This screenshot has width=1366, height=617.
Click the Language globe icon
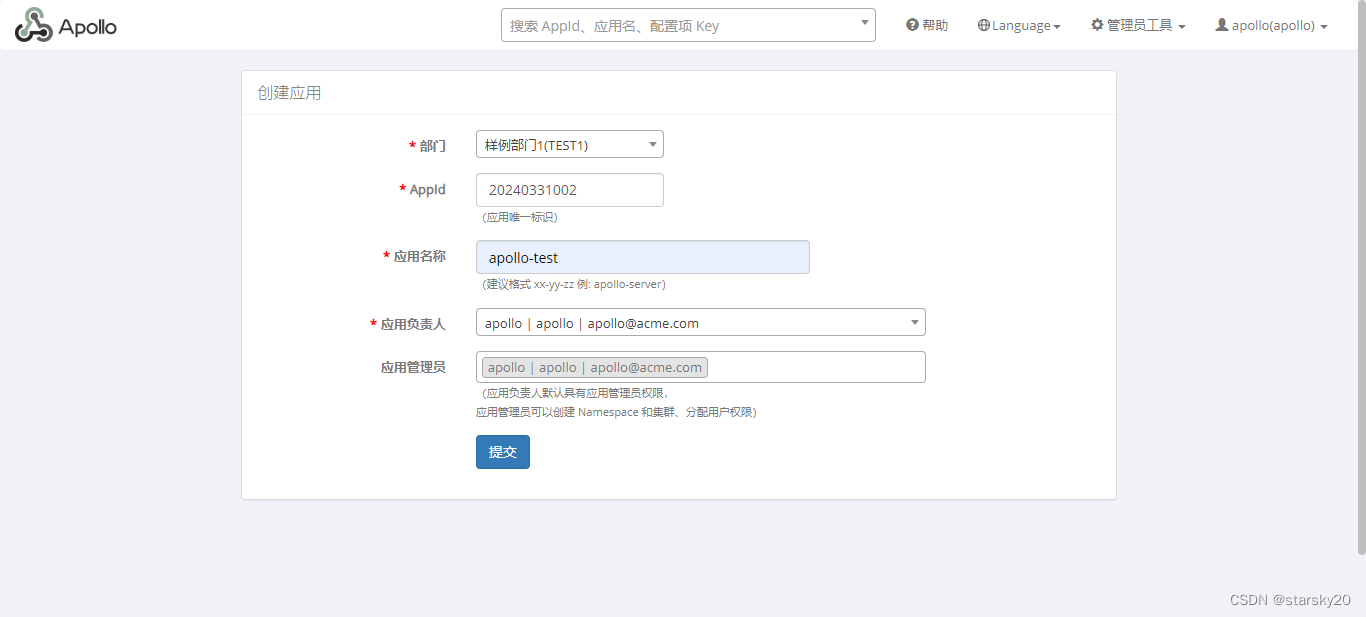pos(984,25)
